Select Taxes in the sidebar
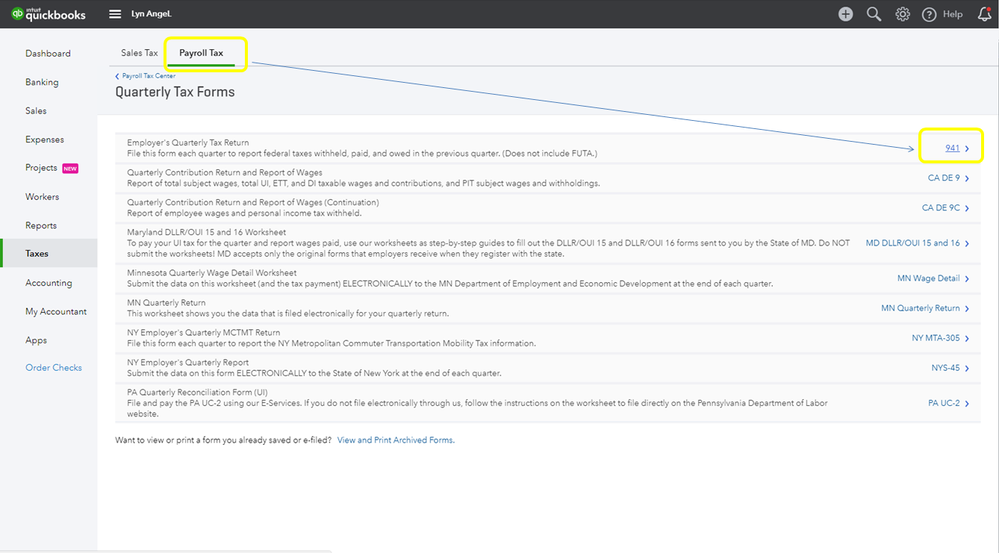This screenshot has height=553, width=999. point(37,254)
